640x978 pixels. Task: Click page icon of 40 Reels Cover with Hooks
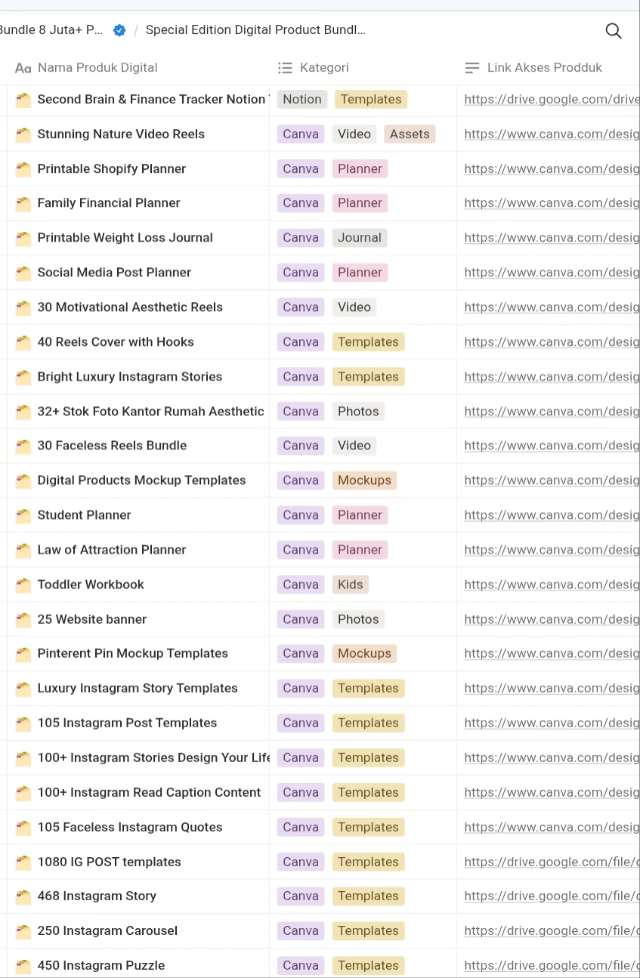[x=23, y=342]
